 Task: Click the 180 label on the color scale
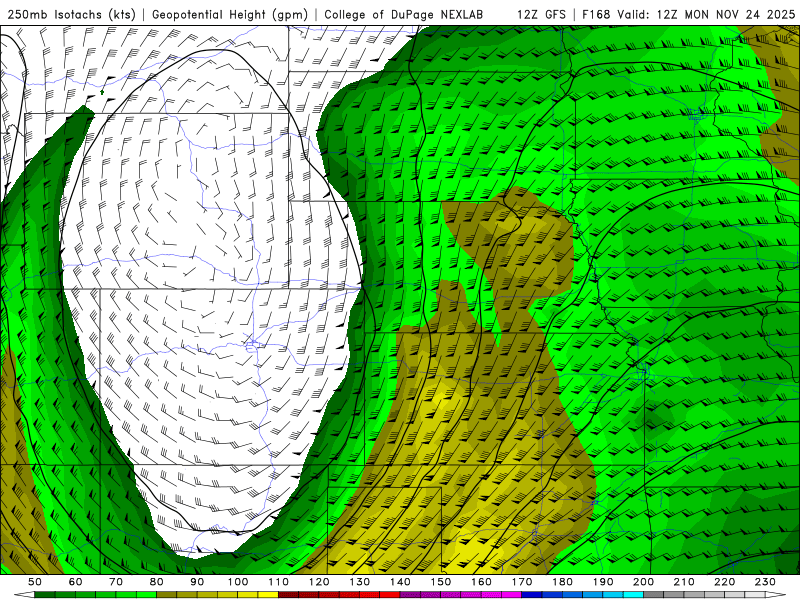click(563, 582)
